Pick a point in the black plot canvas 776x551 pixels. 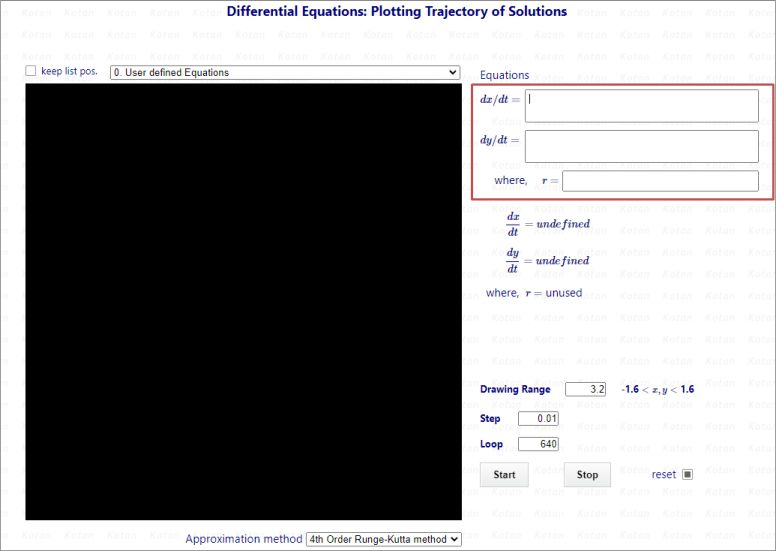[x=243, y=302]
